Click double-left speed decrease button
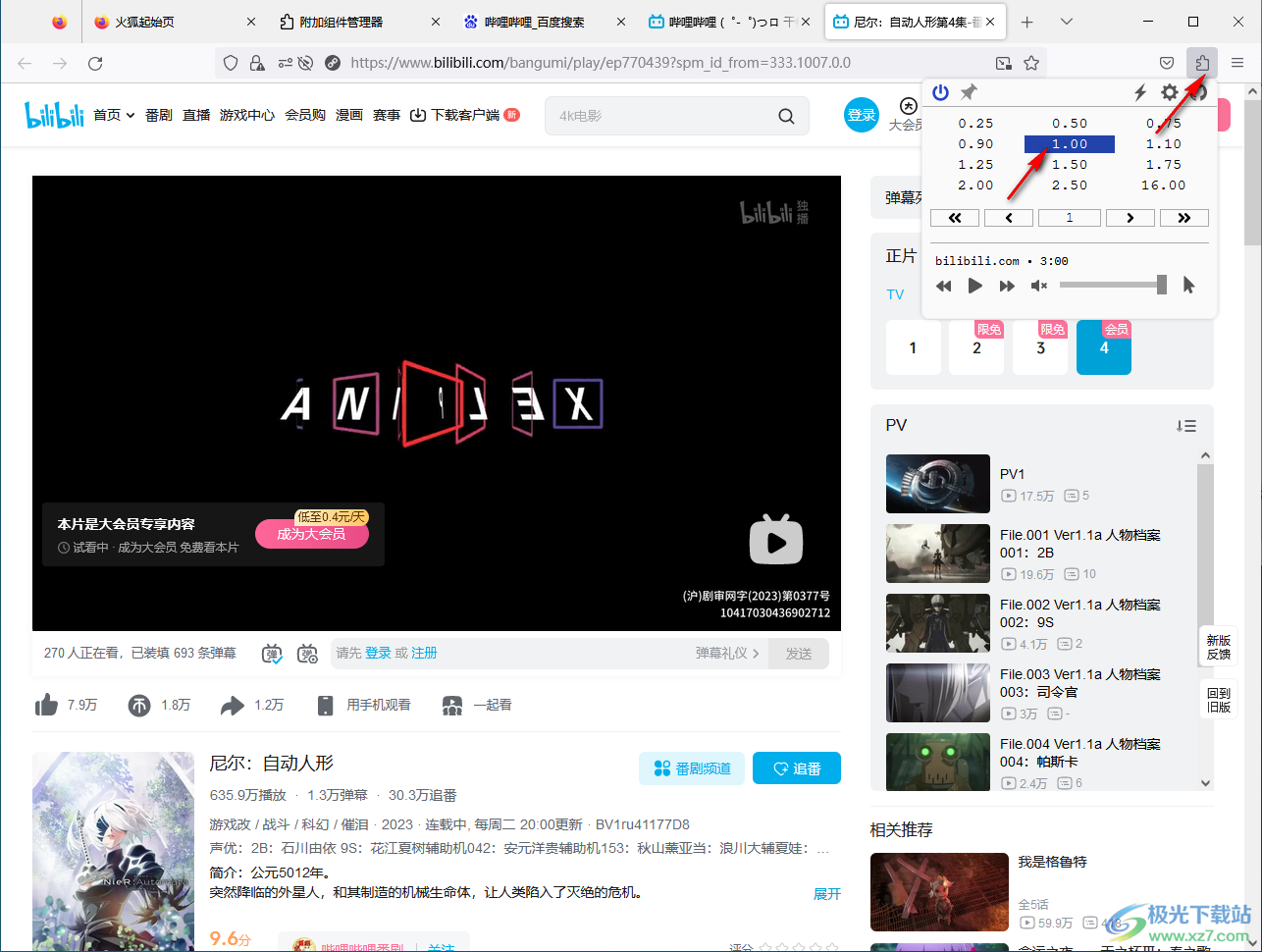Image resolution: width=1262 pixels, height=952 pixels. 955,218
